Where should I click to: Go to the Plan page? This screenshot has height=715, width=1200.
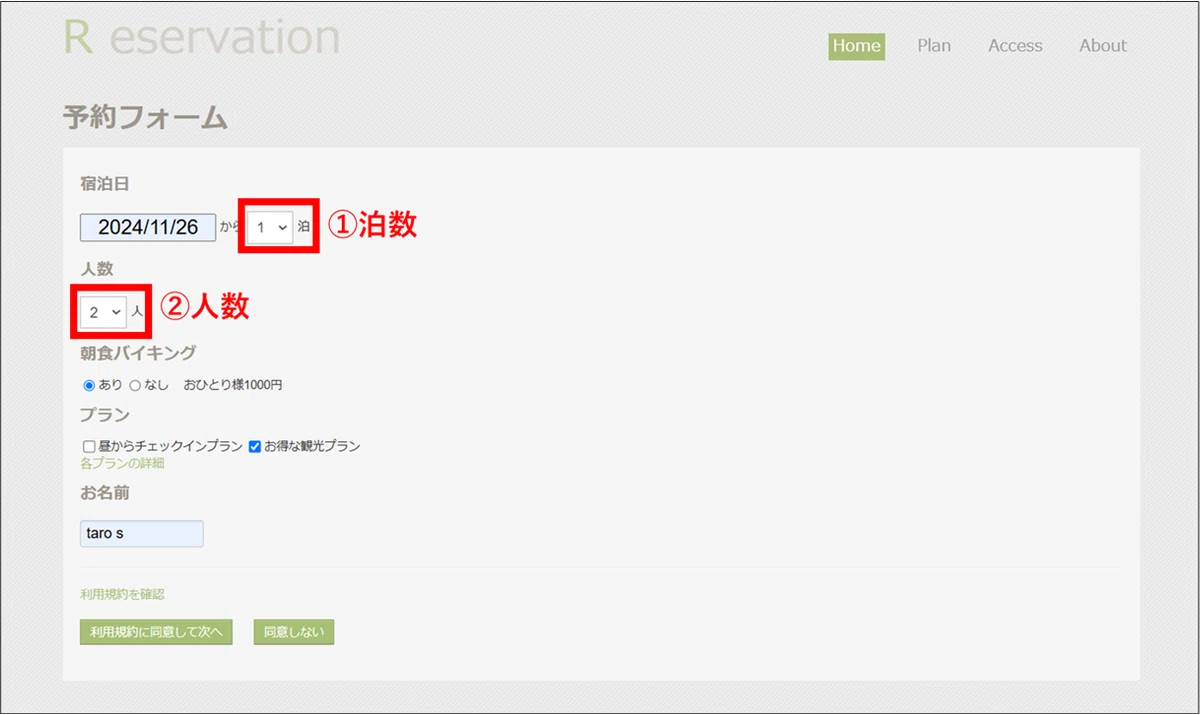[934, 46]
